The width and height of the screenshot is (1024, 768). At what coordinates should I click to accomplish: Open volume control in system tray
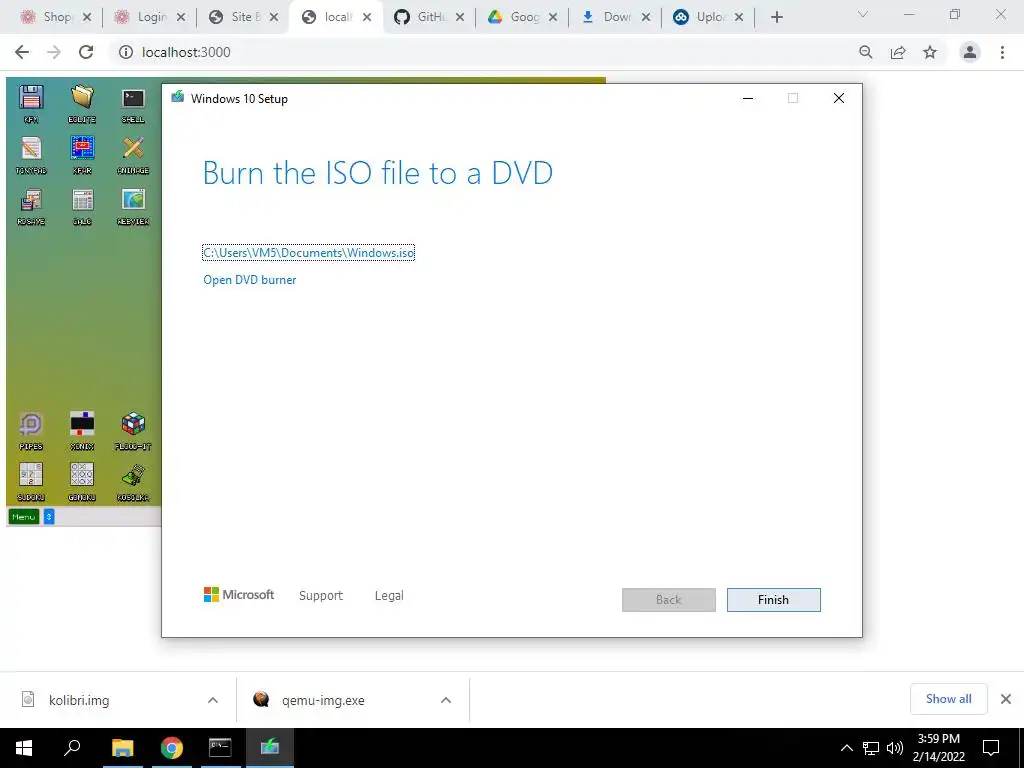click(895, 748)
